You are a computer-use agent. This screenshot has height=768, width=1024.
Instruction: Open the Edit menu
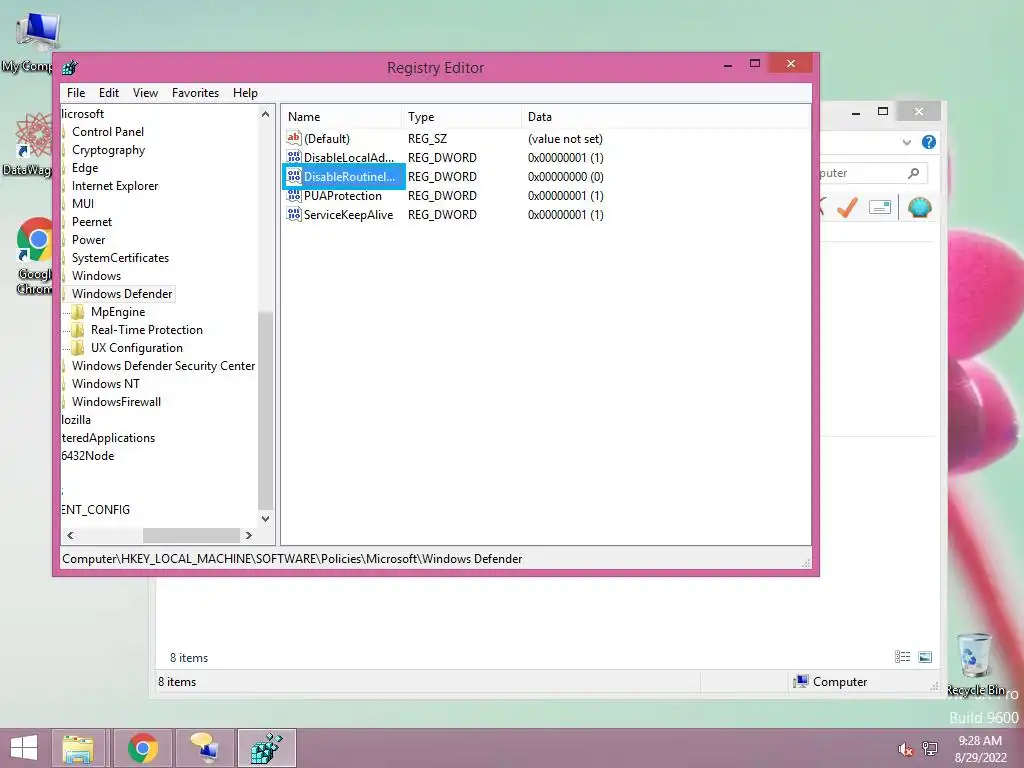click(108, 93)
